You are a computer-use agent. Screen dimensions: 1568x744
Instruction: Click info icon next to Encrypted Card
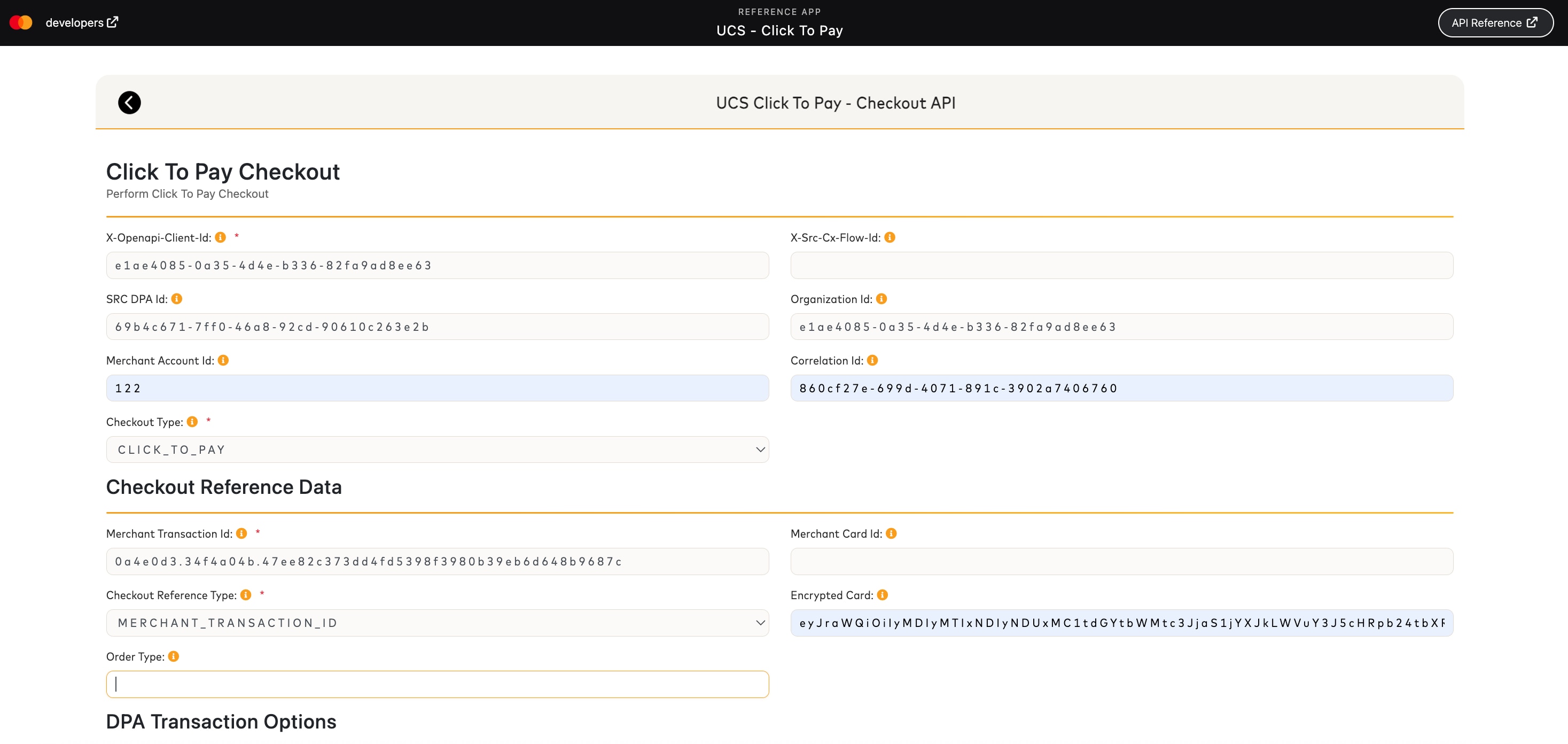(x=883, y=594)
